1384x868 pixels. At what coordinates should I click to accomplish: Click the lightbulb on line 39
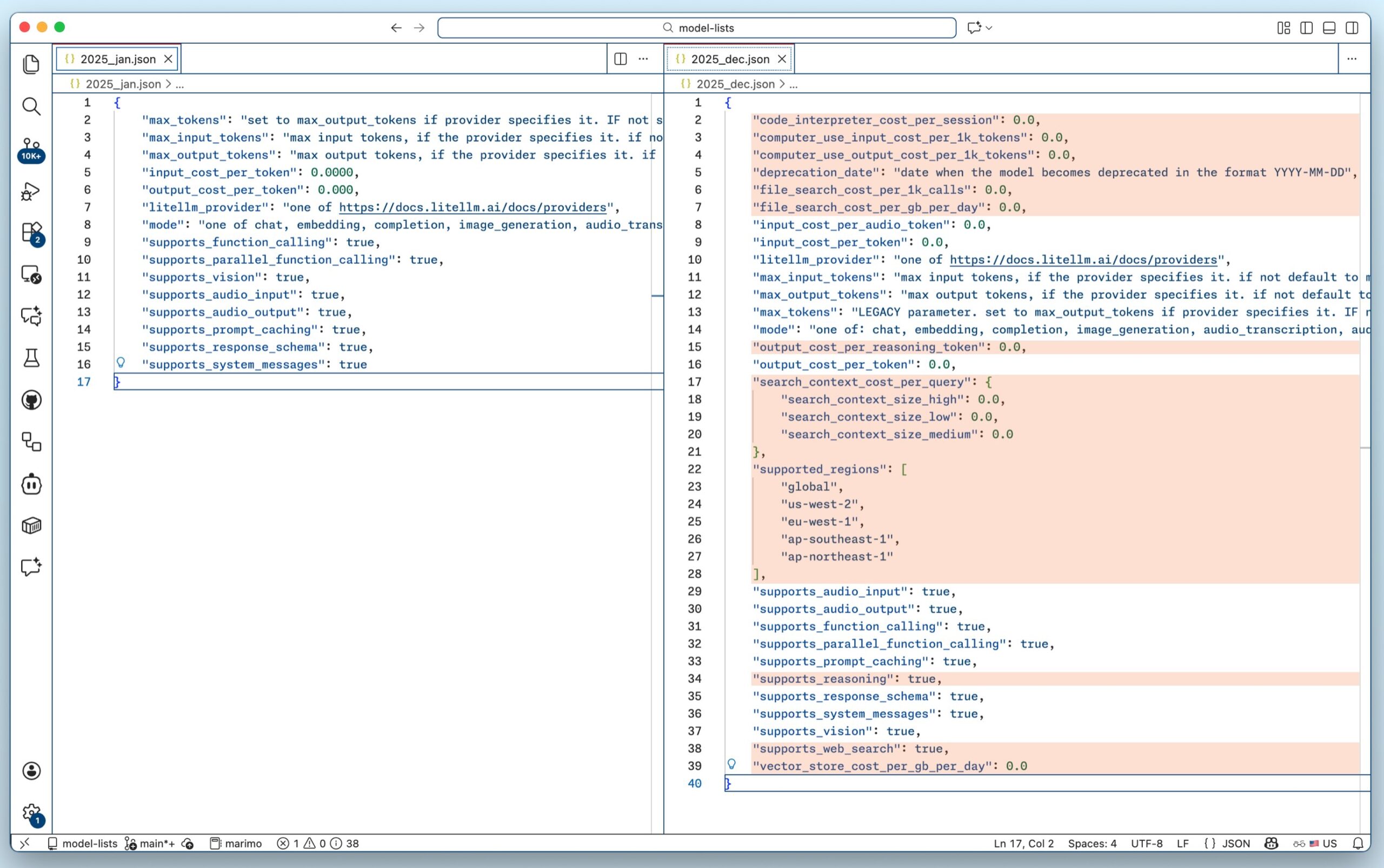coord(731,764)
